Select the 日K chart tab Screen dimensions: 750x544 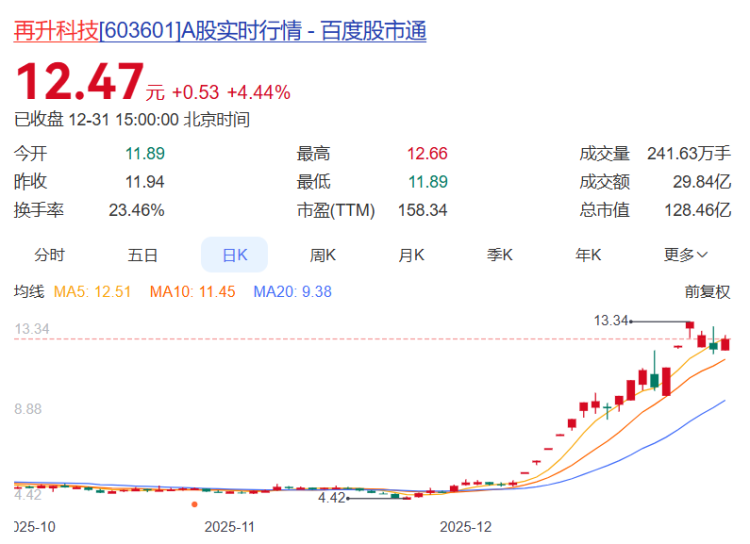click(234, 255)
